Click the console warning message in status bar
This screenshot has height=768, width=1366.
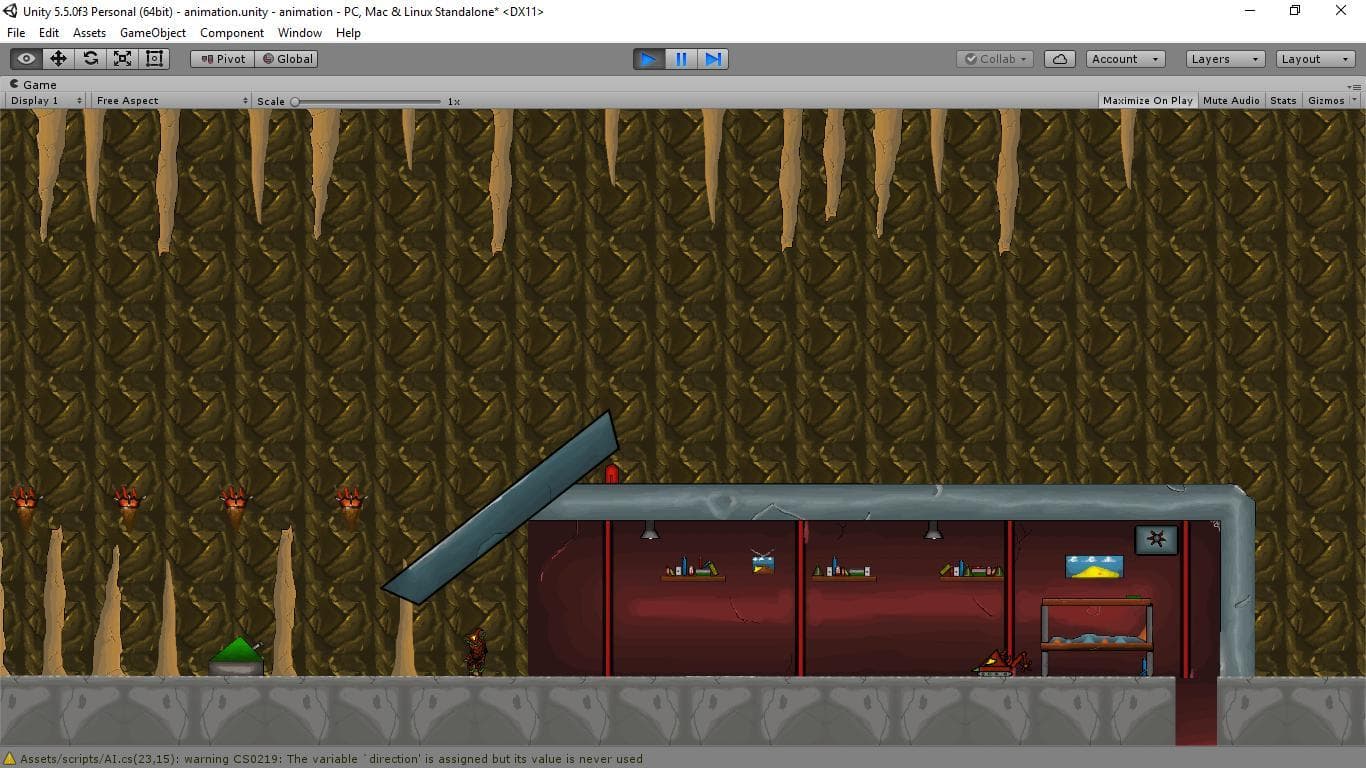pyautogui.click(x=331, y=759)
